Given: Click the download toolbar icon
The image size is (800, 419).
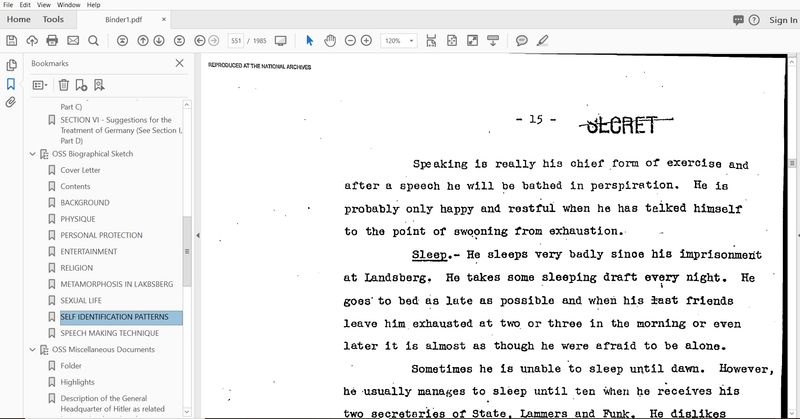Looking at the screenshot, I should pos(493,40).
